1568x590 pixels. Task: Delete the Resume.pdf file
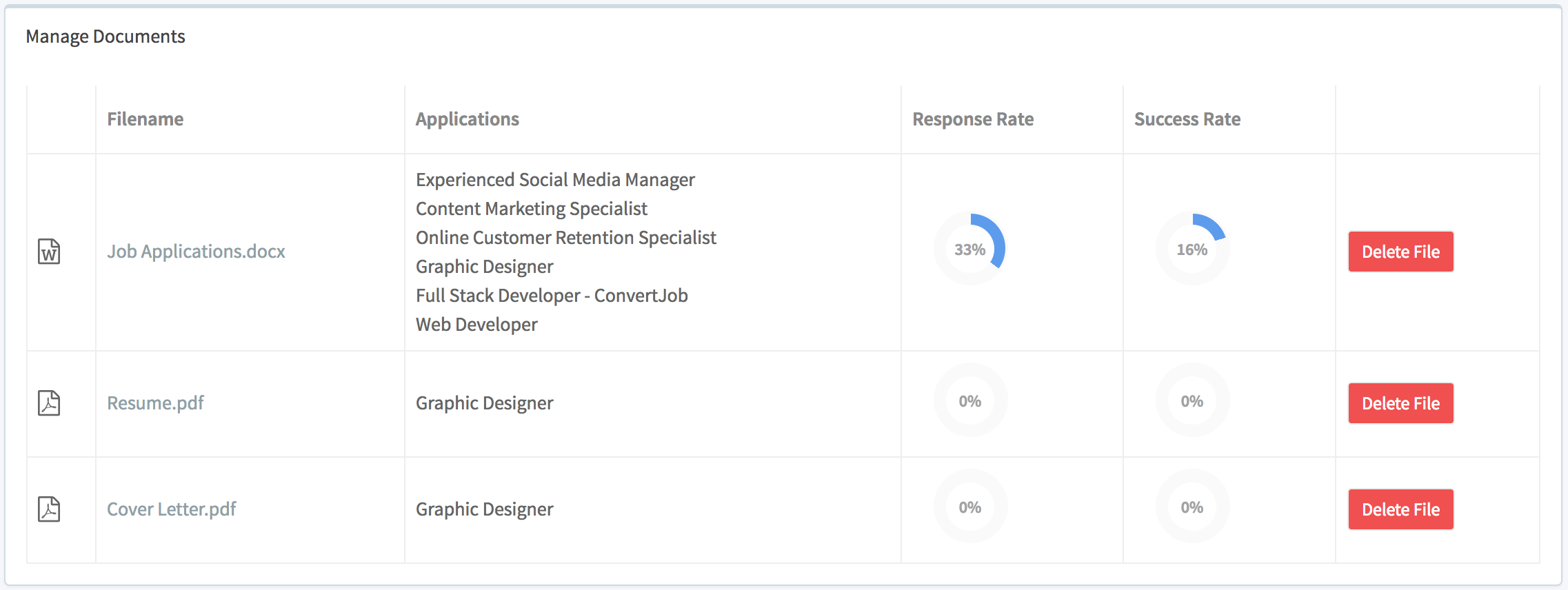point(1400,403)
